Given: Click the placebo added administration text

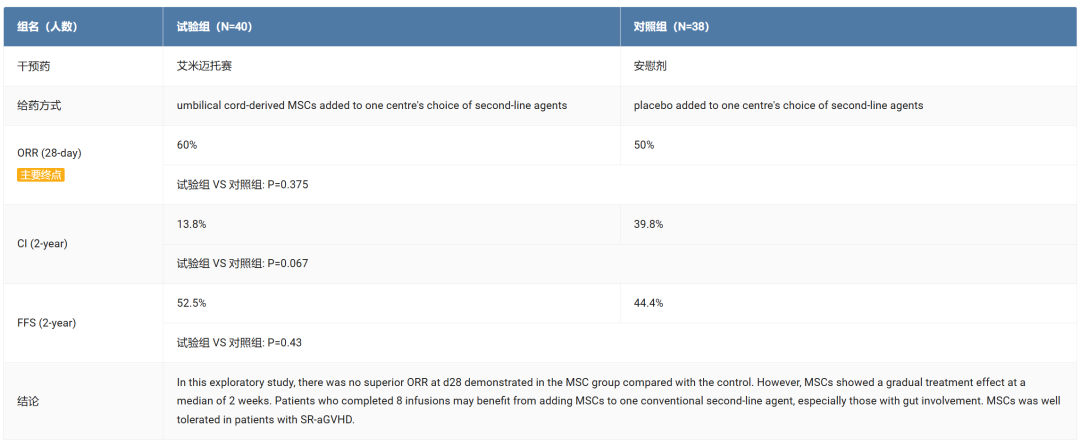Looking at the screenshot, I should 778,105.
